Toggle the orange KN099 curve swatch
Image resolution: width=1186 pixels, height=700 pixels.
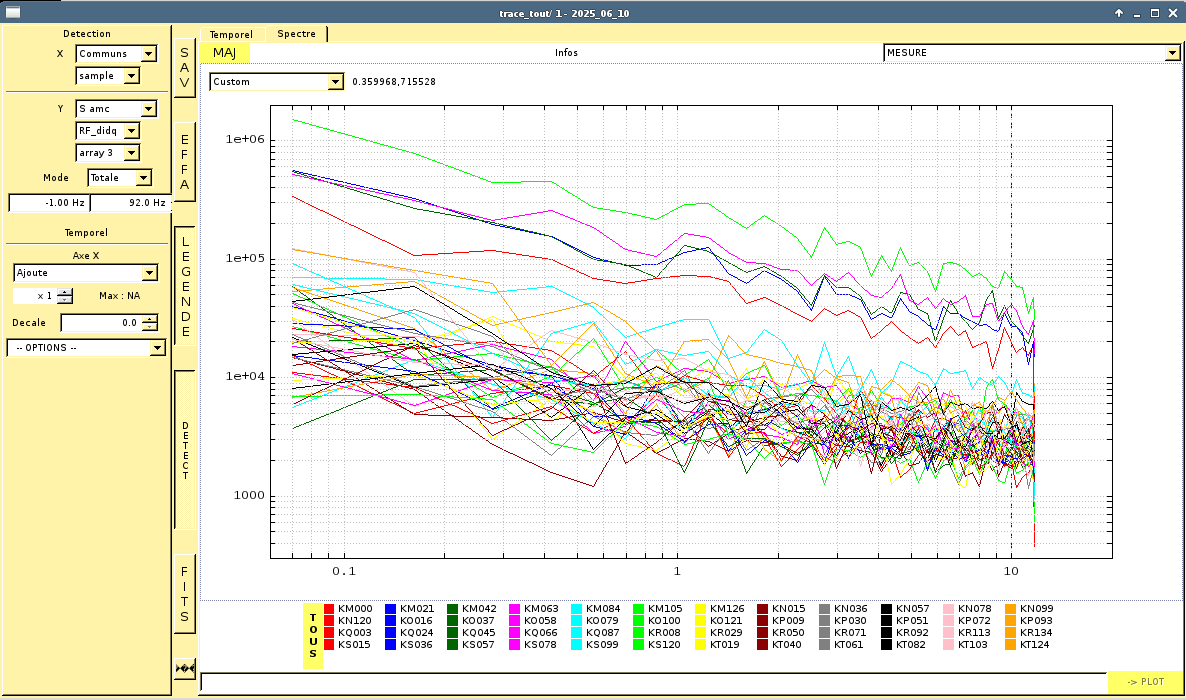[x=1011, y=609]
